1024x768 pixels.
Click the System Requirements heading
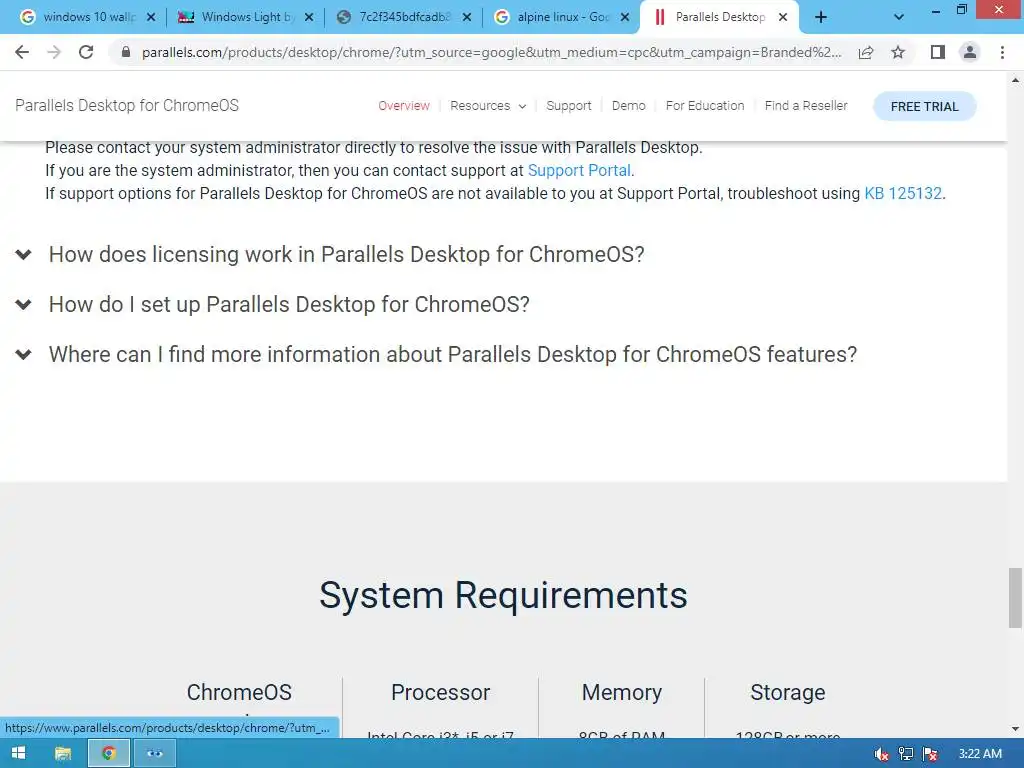point(503,596)
